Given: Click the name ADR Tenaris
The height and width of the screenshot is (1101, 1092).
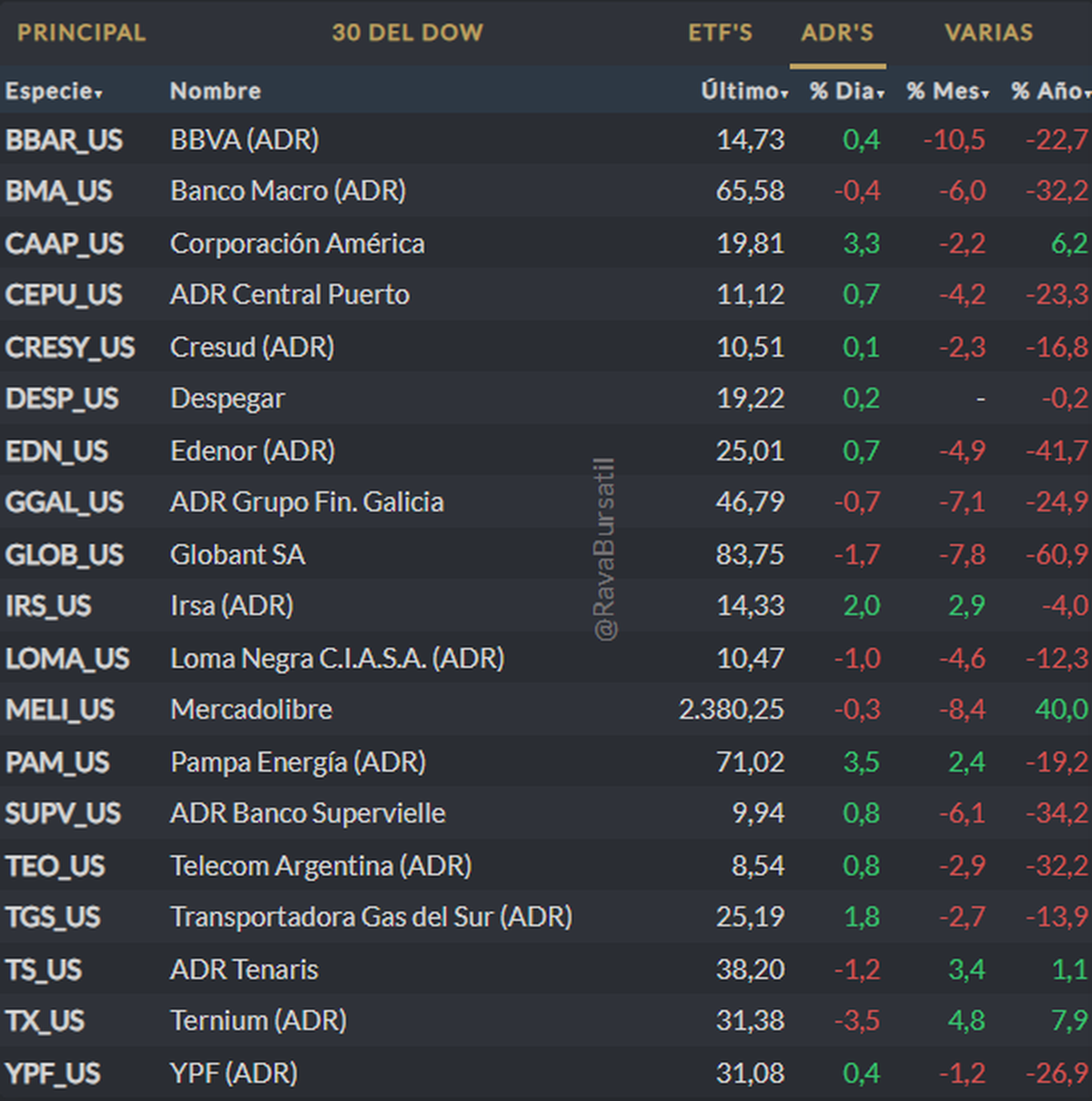Looking at the screenshot, I should pos(245,970).
